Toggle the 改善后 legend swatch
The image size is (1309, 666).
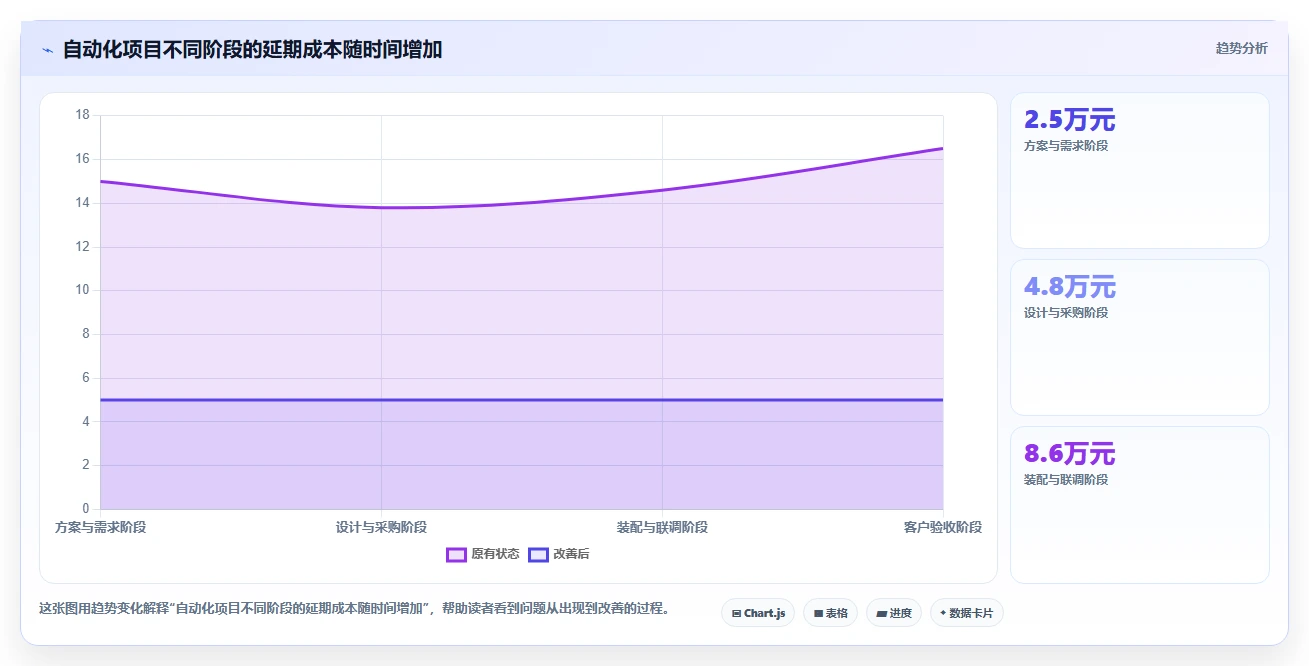539,554
